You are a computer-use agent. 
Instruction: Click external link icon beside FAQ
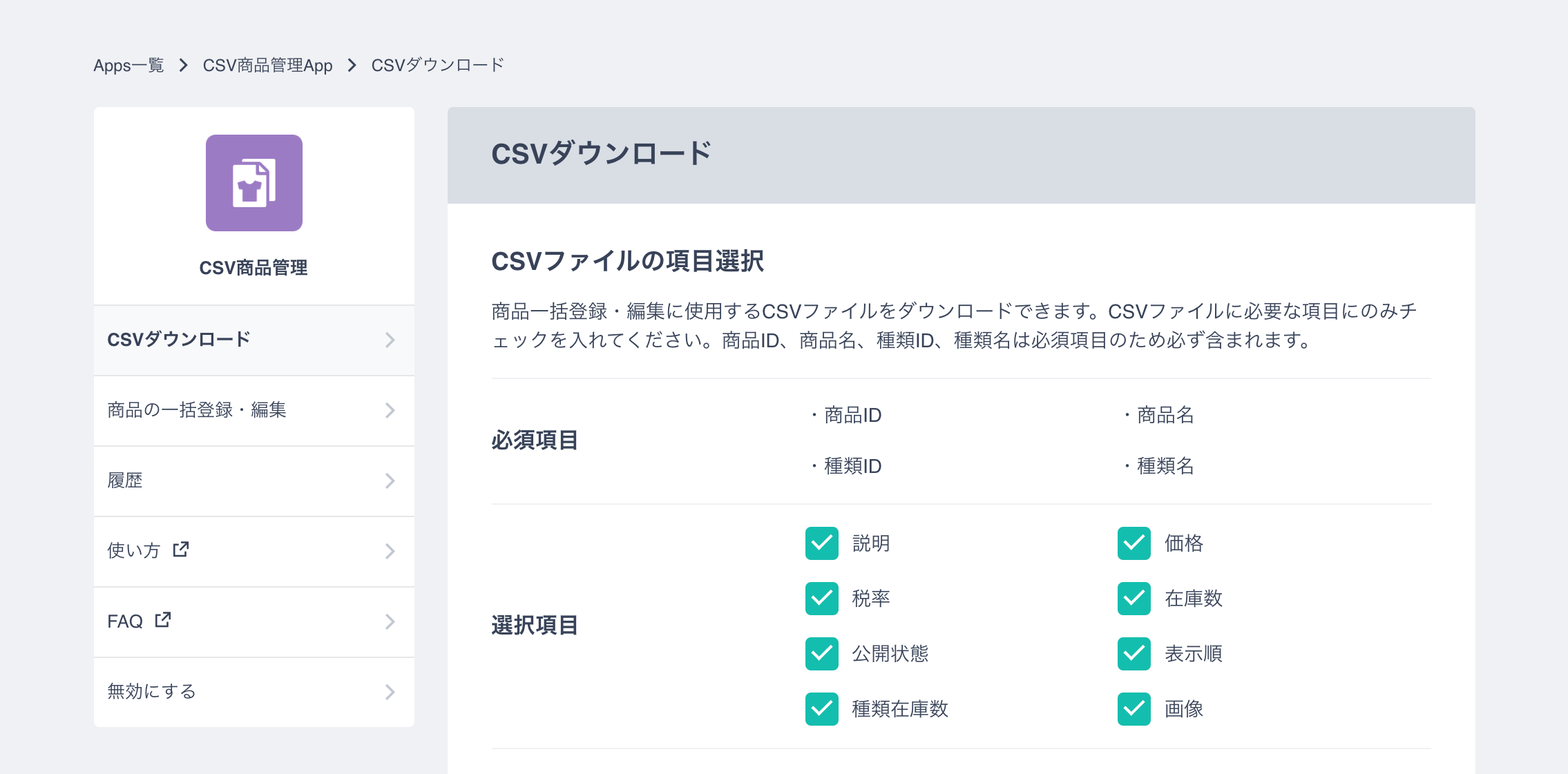click(163, 620)
